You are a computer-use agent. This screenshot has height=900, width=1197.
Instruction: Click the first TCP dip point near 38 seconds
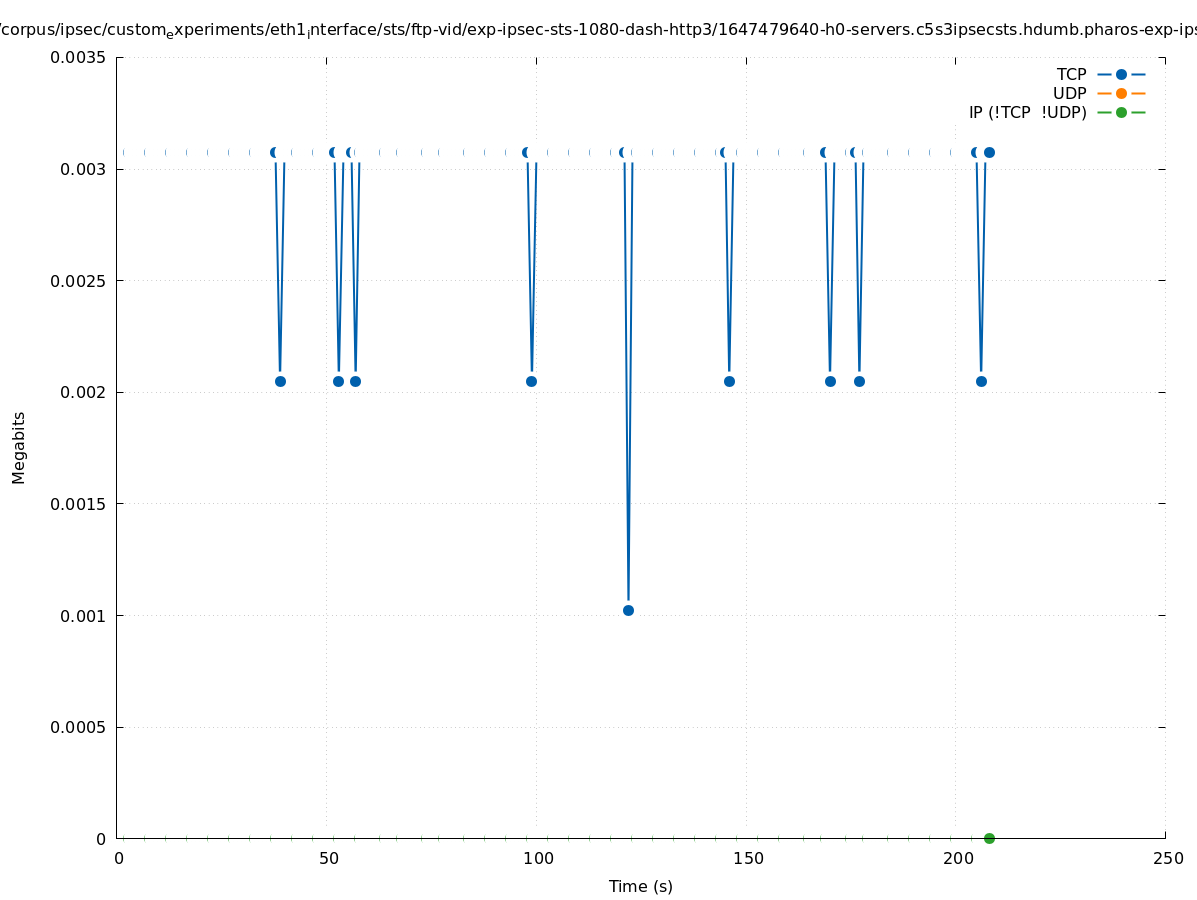[280, 381]
